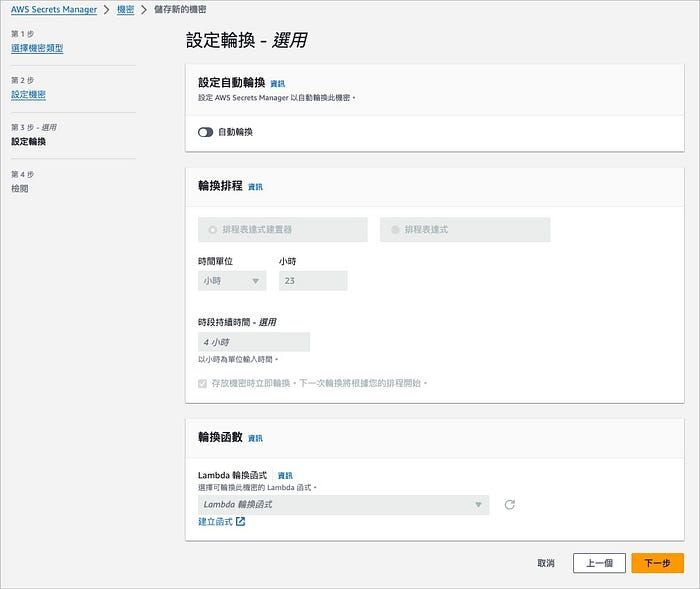Click the 下一步 button

coord(657,563)
